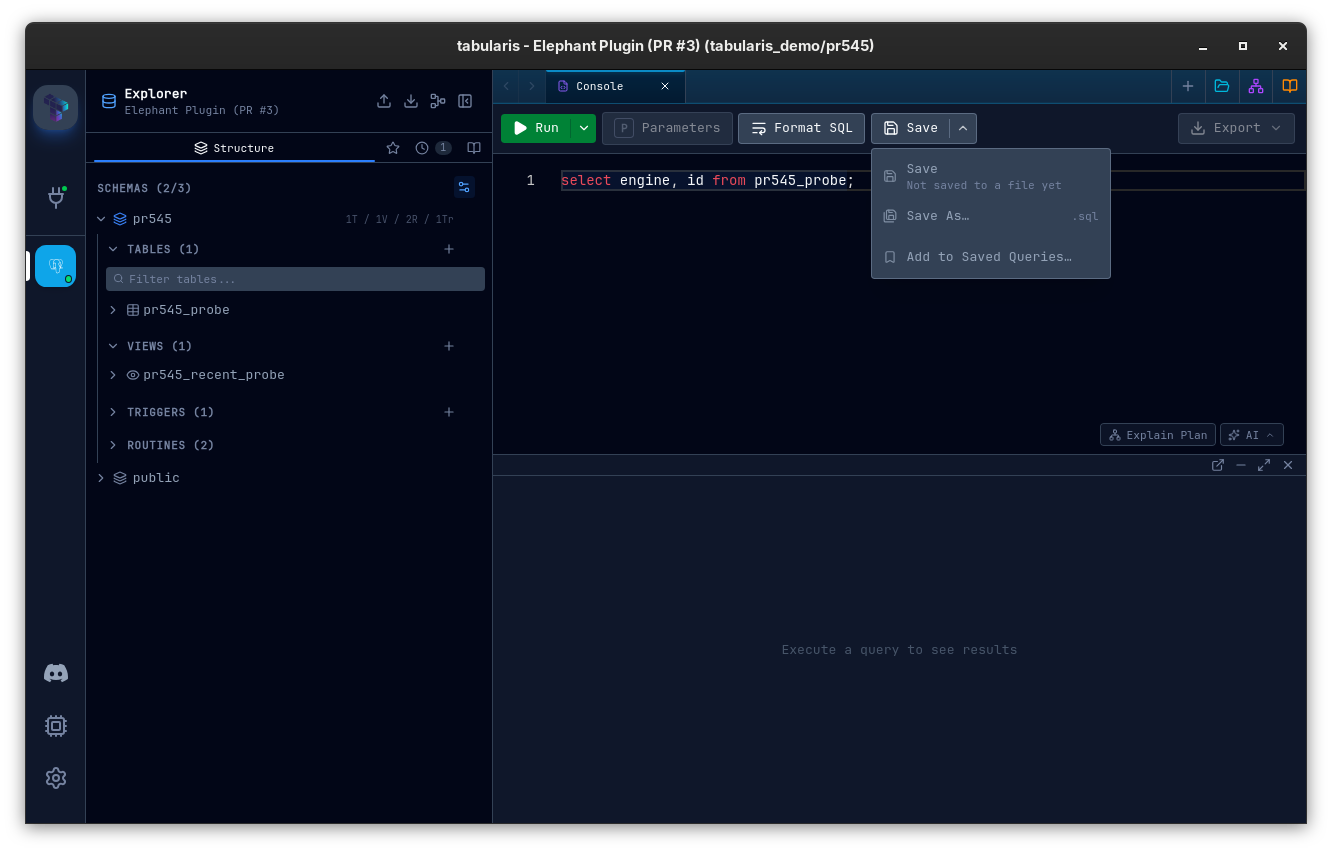The image size is (1332, 852).
Task: Expand the results panel to fullscreen
Action: [x=1264, y=465]
